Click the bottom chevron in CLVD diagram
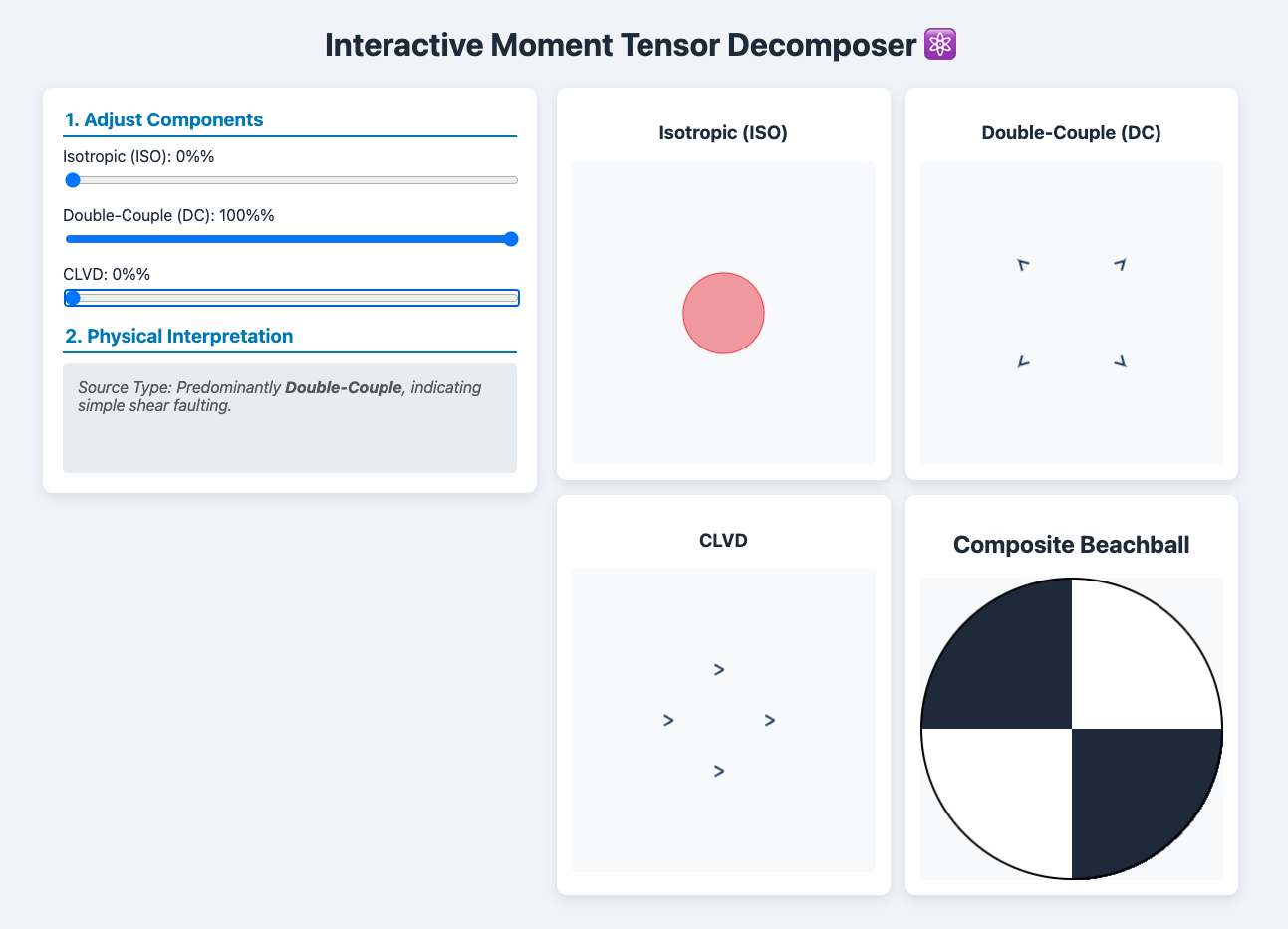Image resolution: width=1288 pixels, height=929 pixels. (x=719, y=771)
